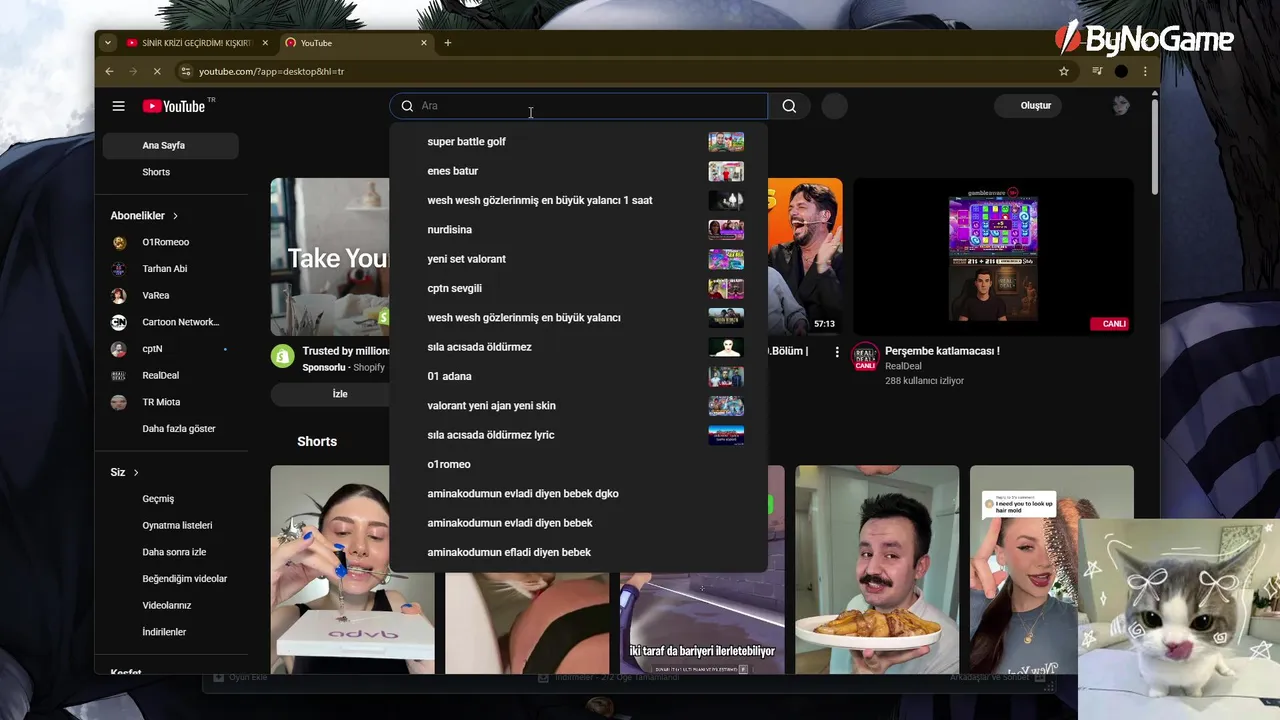Bookmark this page with the star icon

[x=1064, y=71]
